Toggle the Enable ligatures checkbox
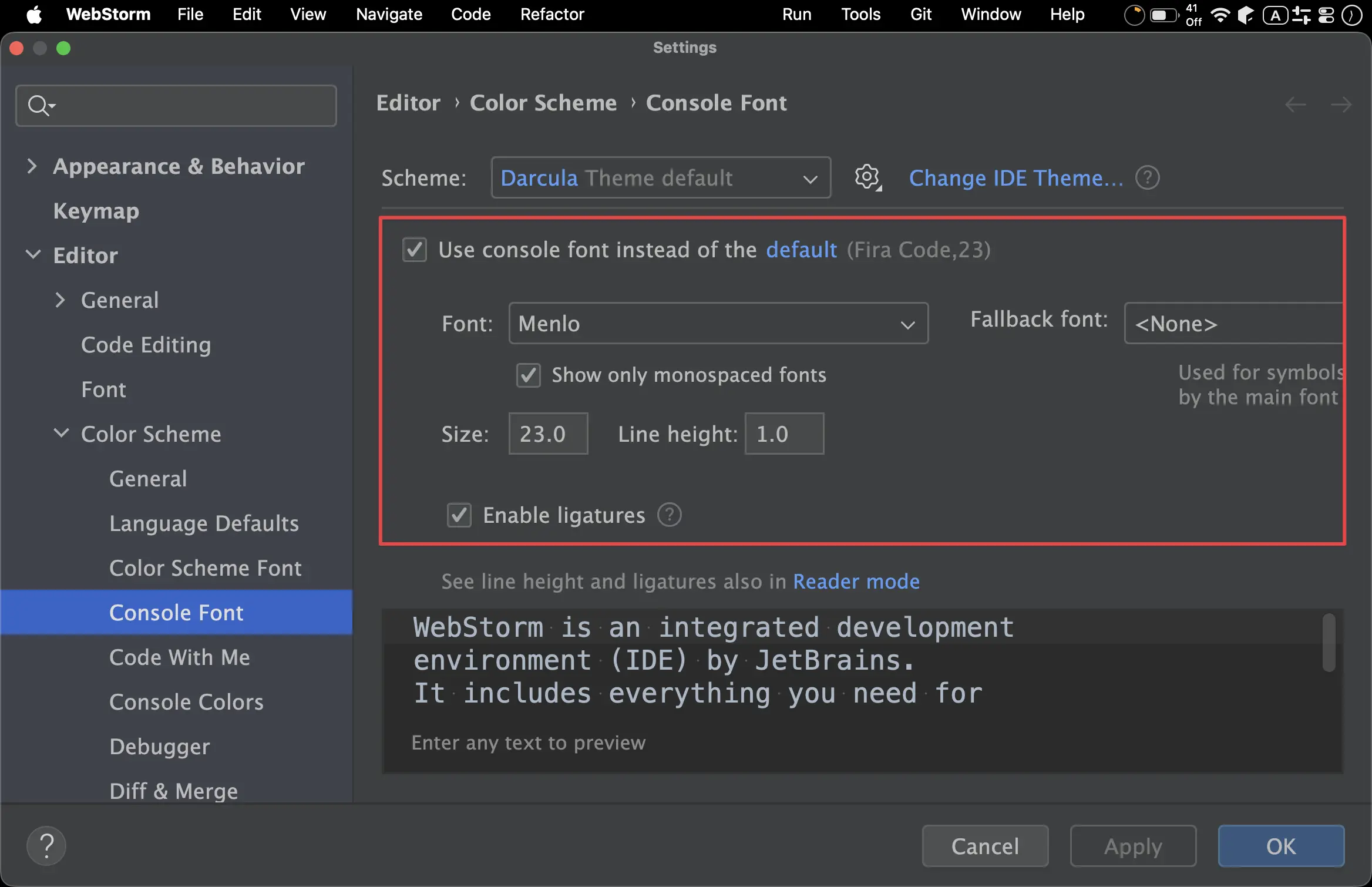Image resolution: width=1372 pixels, height=887 pixels. coord(459,515)
